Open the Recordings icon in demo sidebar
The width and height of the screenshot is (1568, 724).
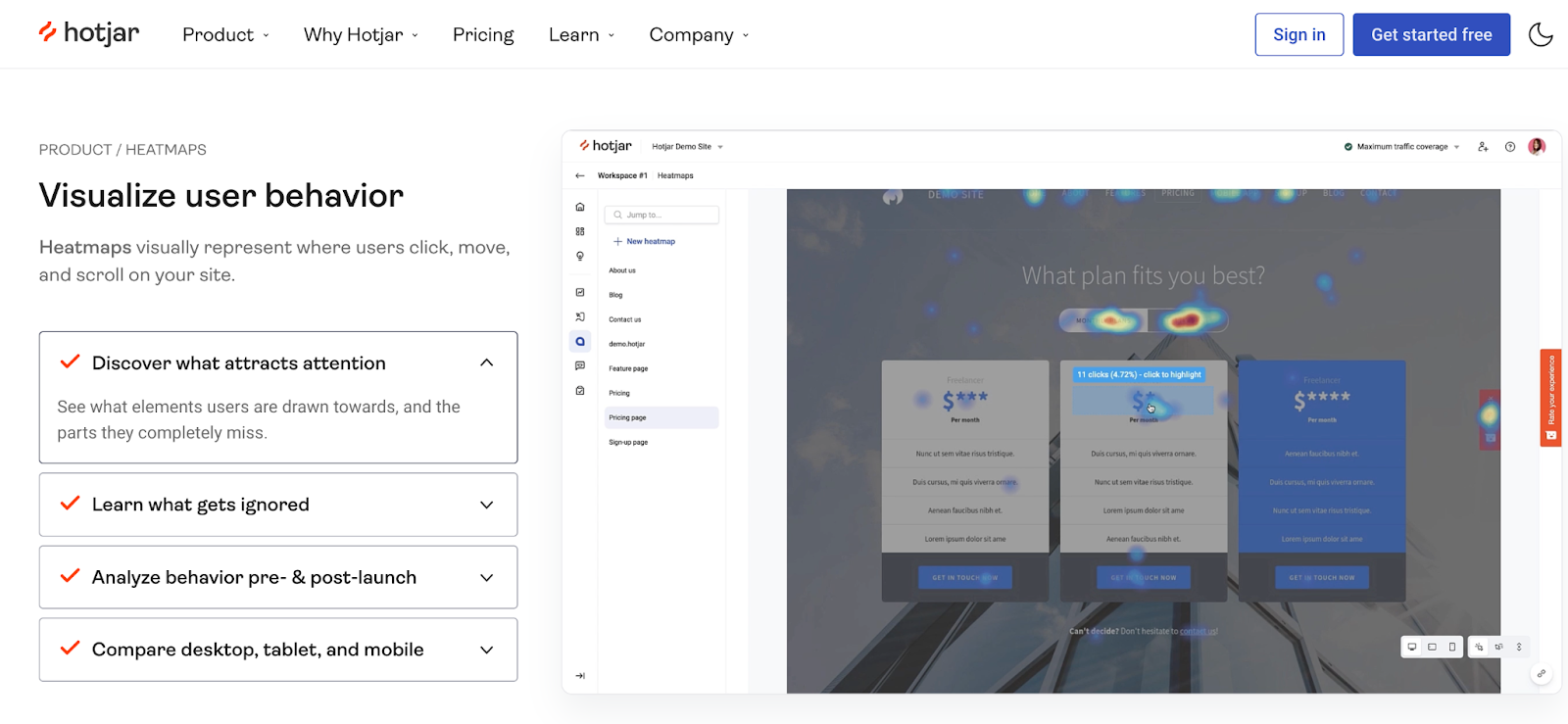pos(580,316)
